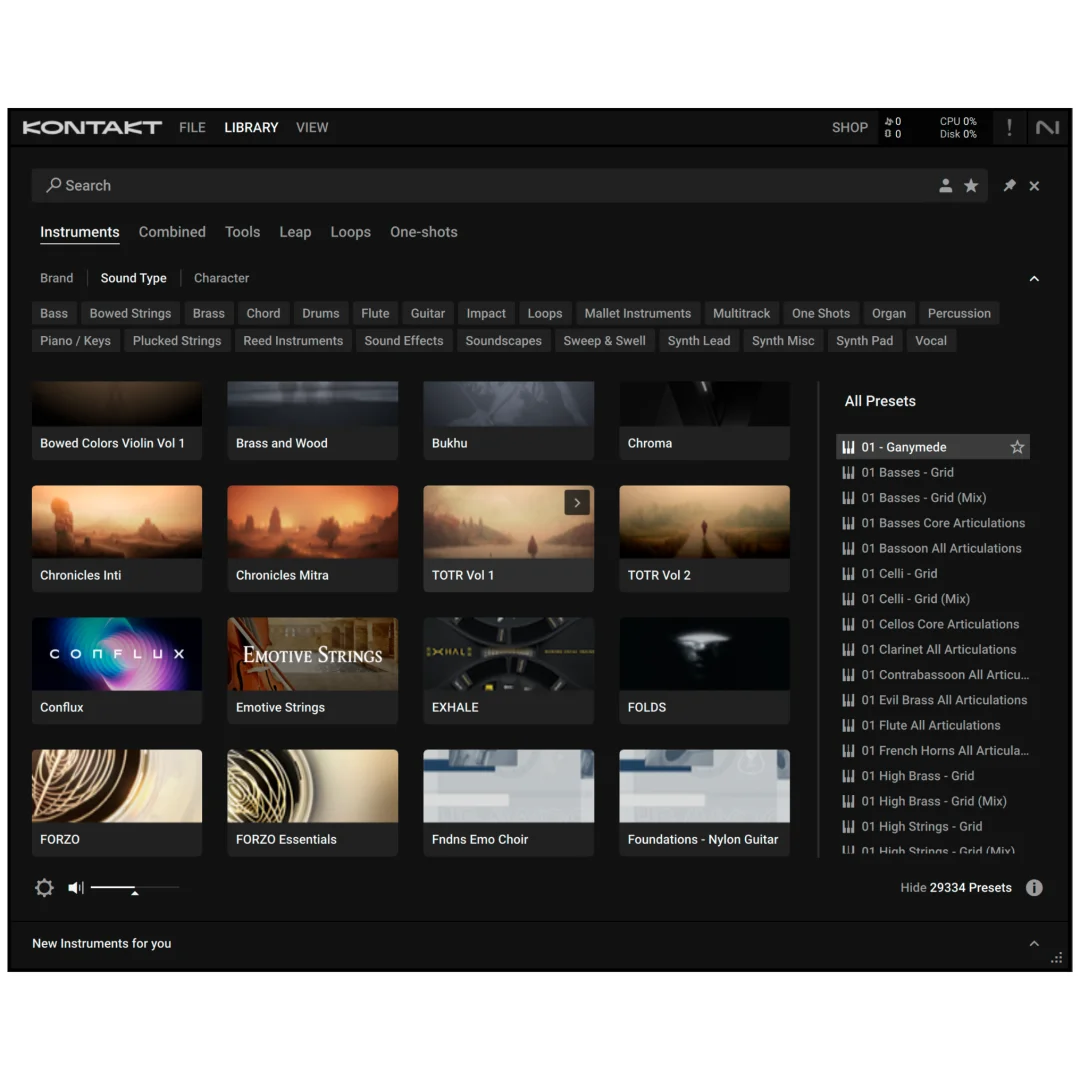Click the arrow on TOTR Vol 1
Screen dimensions: 1080x1080
577,502
